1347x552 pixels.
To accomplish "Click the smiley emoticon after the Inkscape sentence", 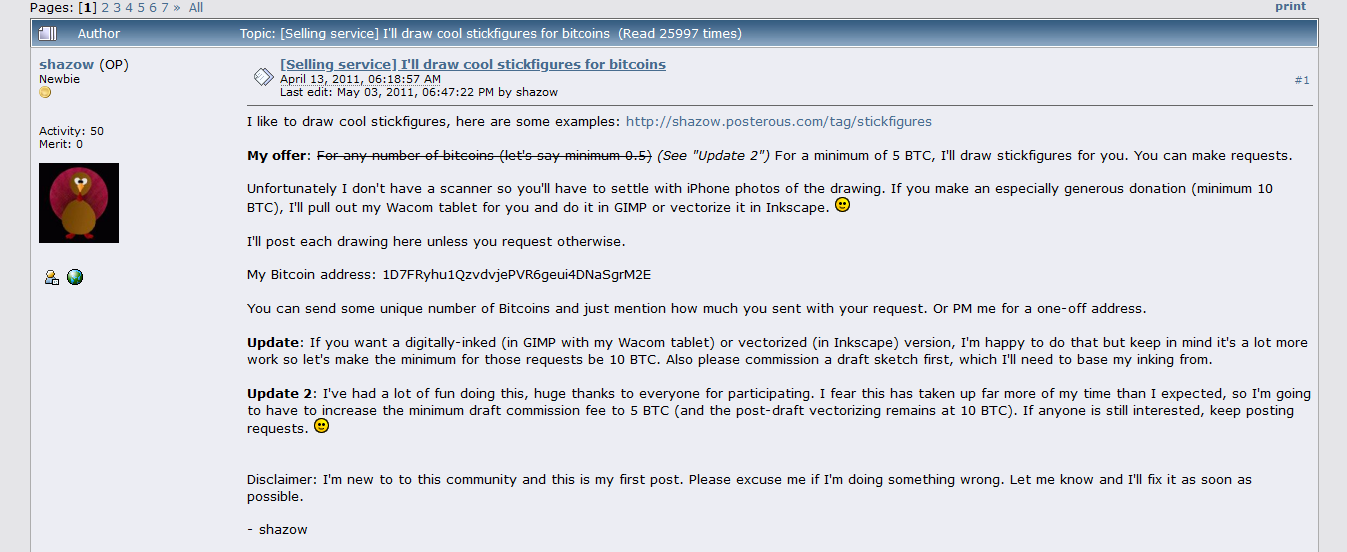I will (x=842, y=205).
